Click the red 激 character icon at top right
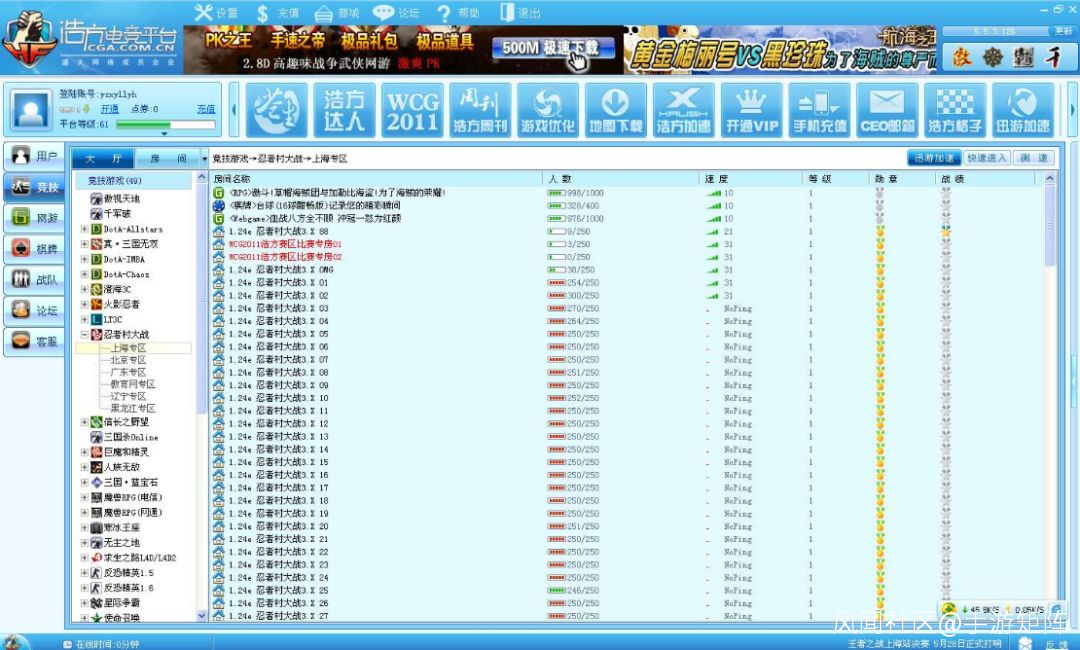 click(962, 57)
